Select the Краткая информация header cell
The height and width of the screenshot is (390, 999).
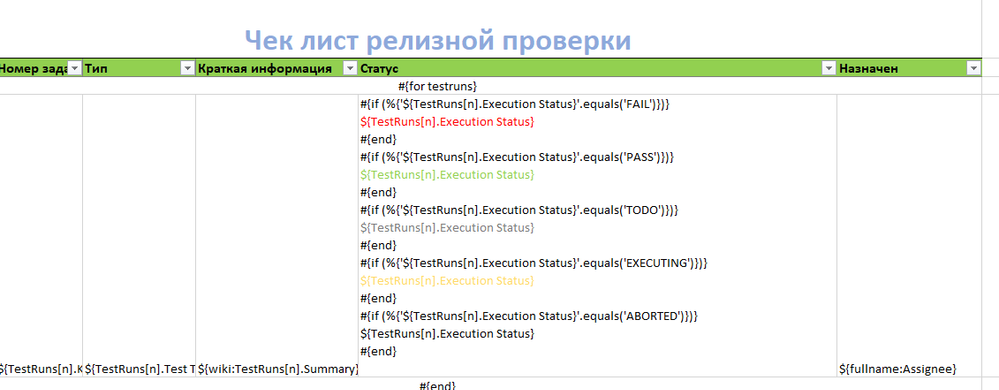[x=277, y=68]
